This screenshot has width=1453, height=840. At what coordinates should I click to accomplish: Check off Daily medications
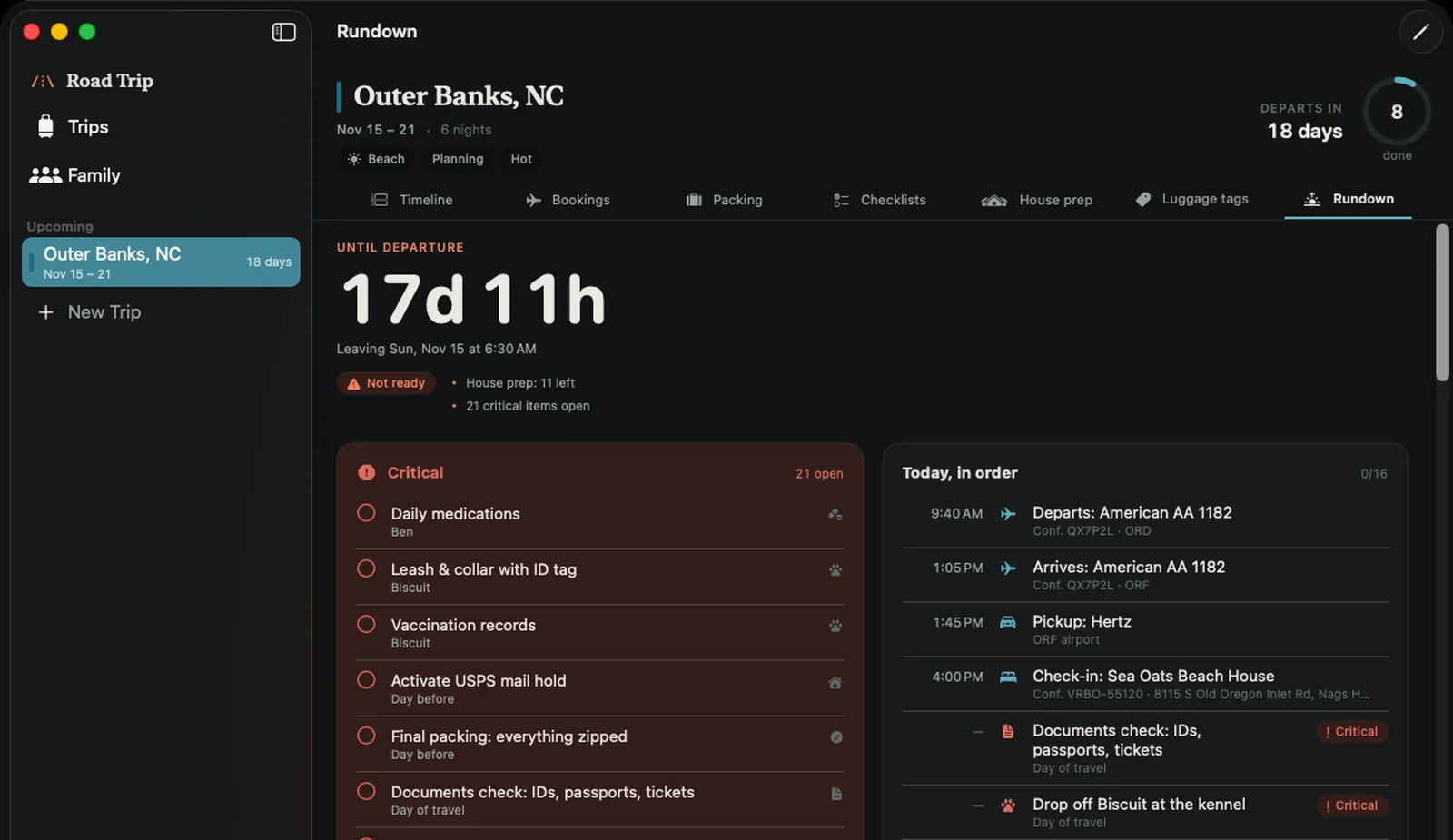(366, 513)
